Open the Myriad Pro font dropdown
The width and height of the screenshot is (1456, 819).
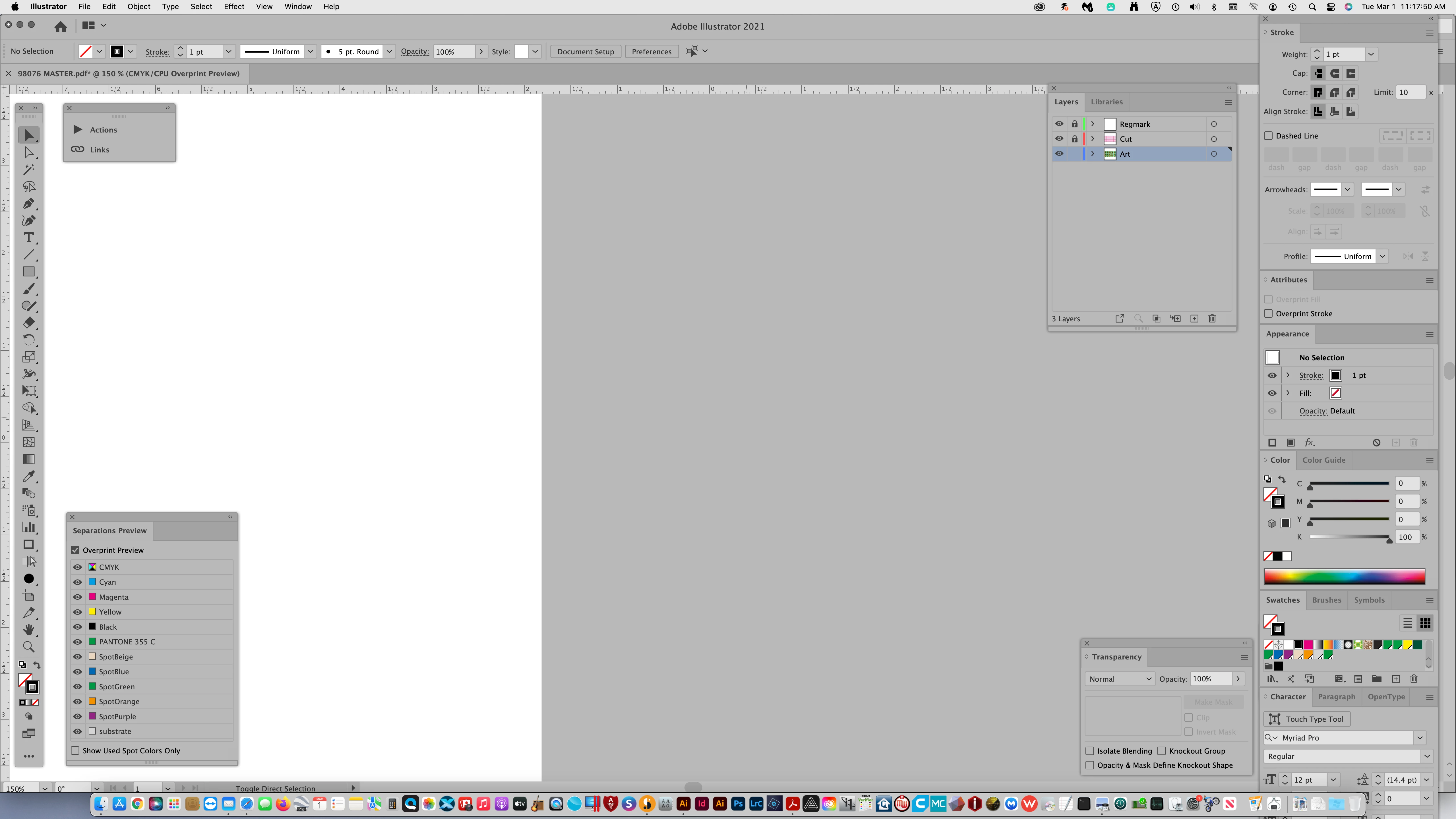click(x=1419, y=738)
